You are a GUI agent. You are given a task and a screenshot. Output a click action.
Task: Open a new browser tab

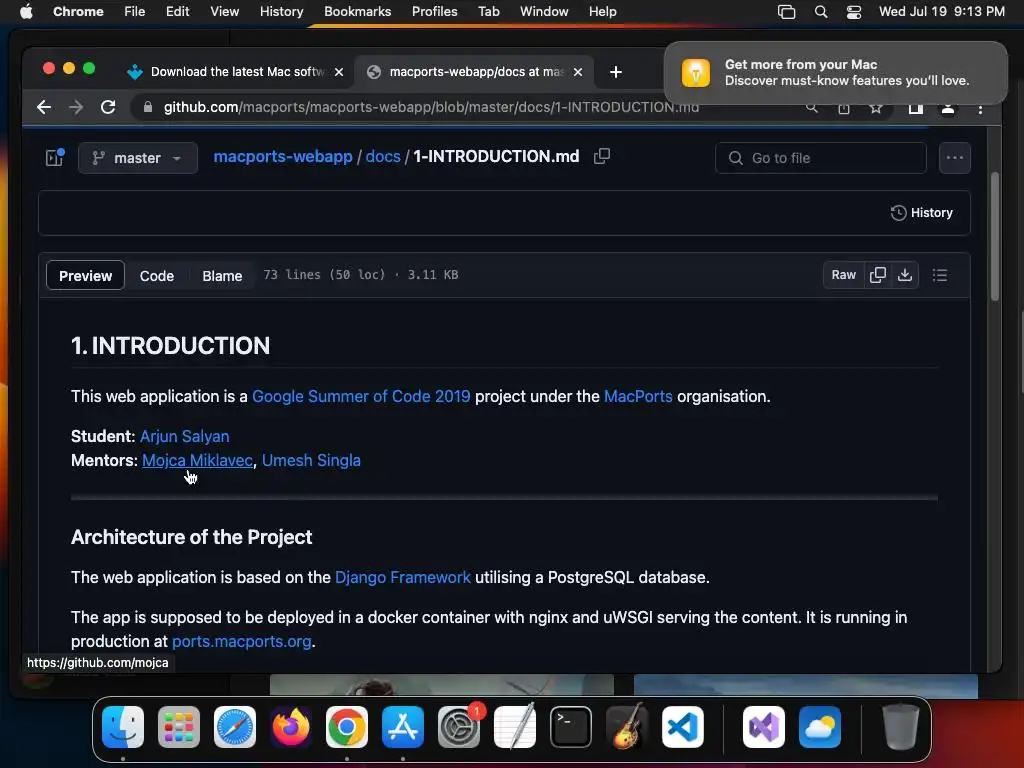tap(615, 72)
